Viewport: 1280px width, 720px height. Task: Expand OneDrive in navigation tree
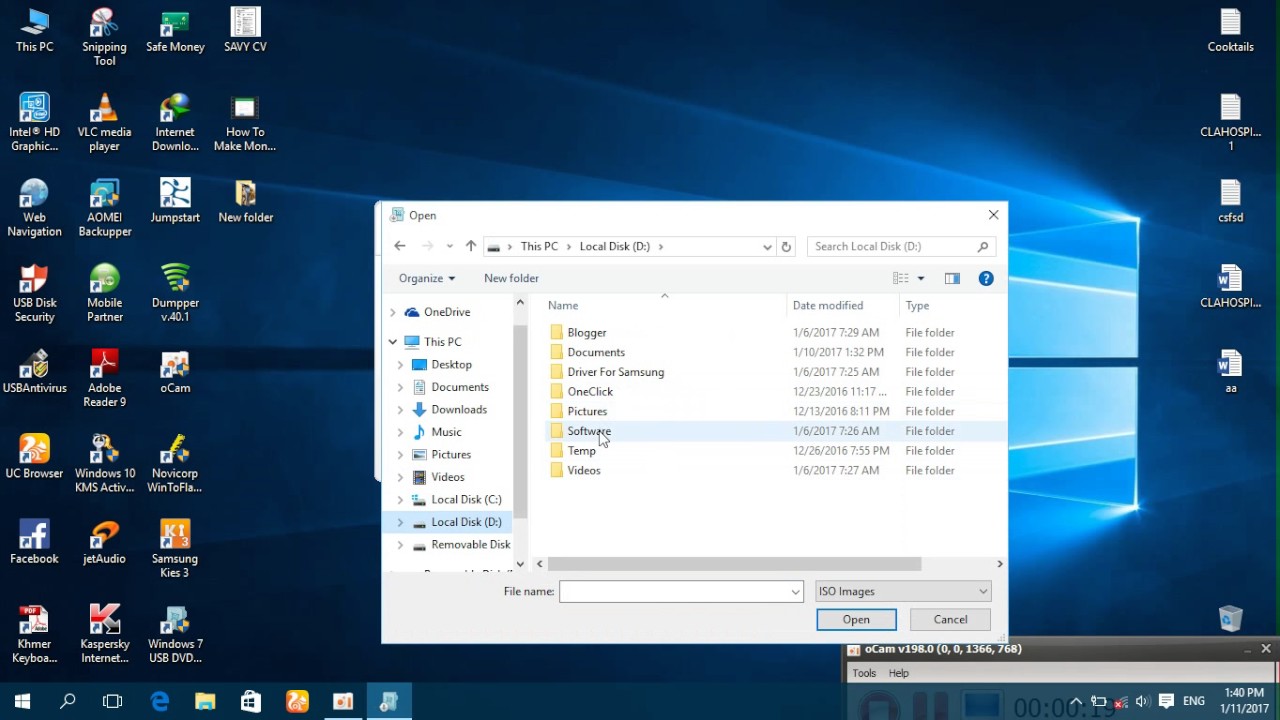click(393, 312)
